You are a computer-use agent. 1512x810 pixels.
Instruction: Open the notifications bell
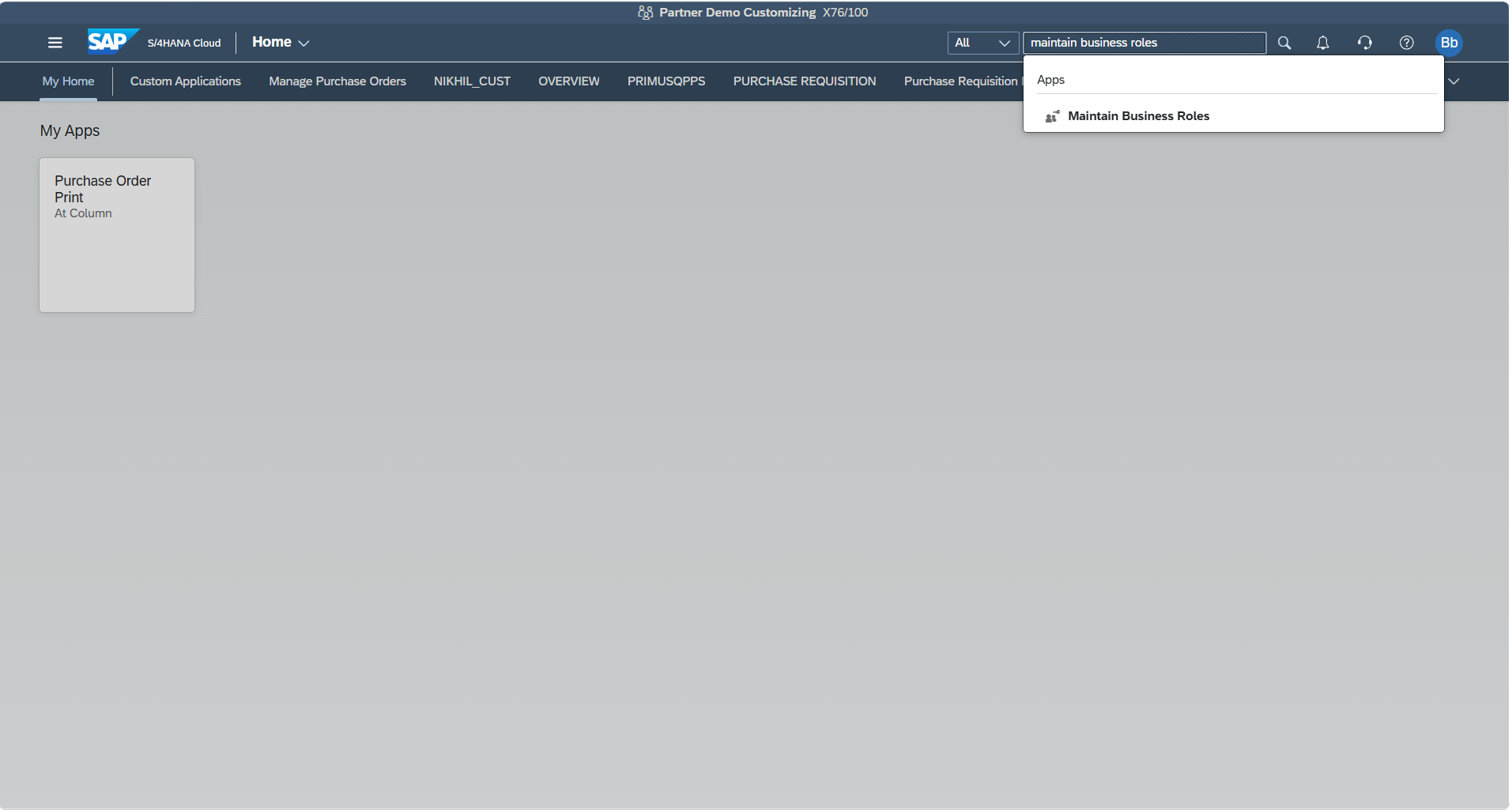[1322, 43]
